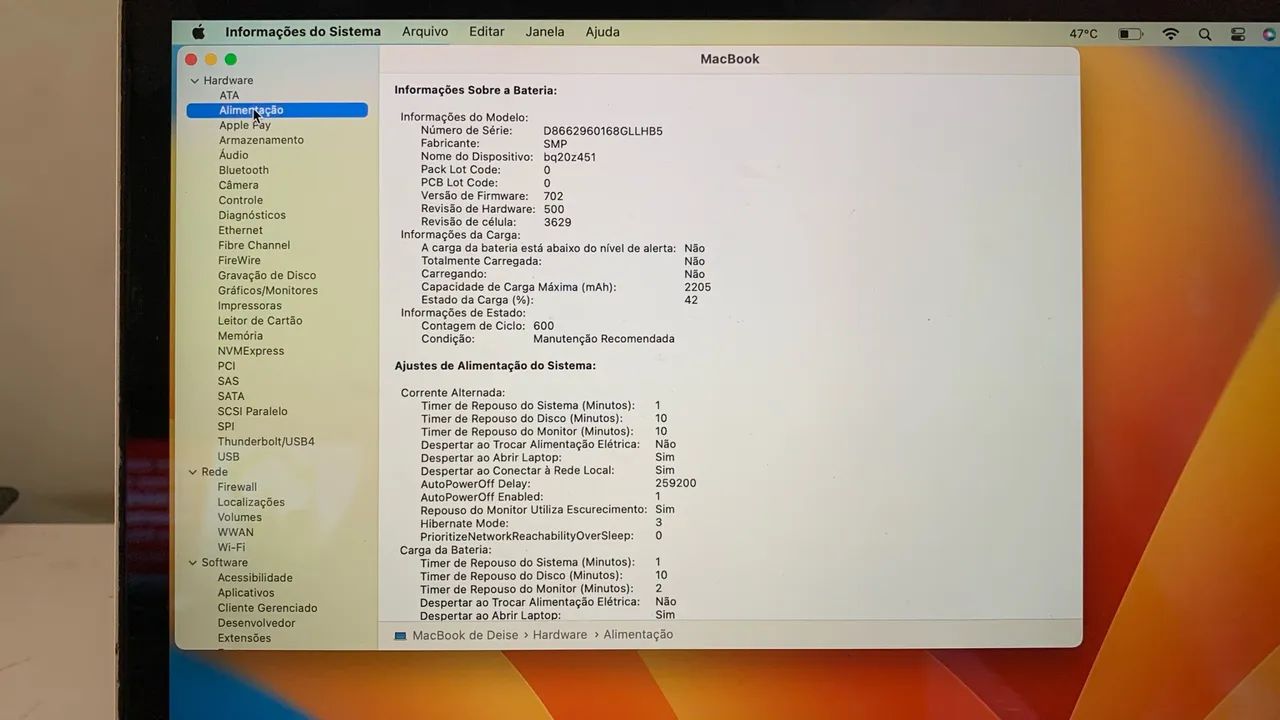The height and width of the screenshot is (720, 1280).
Task: Open Spotlight search magnifier icon
Action: tap(1205, 34)
